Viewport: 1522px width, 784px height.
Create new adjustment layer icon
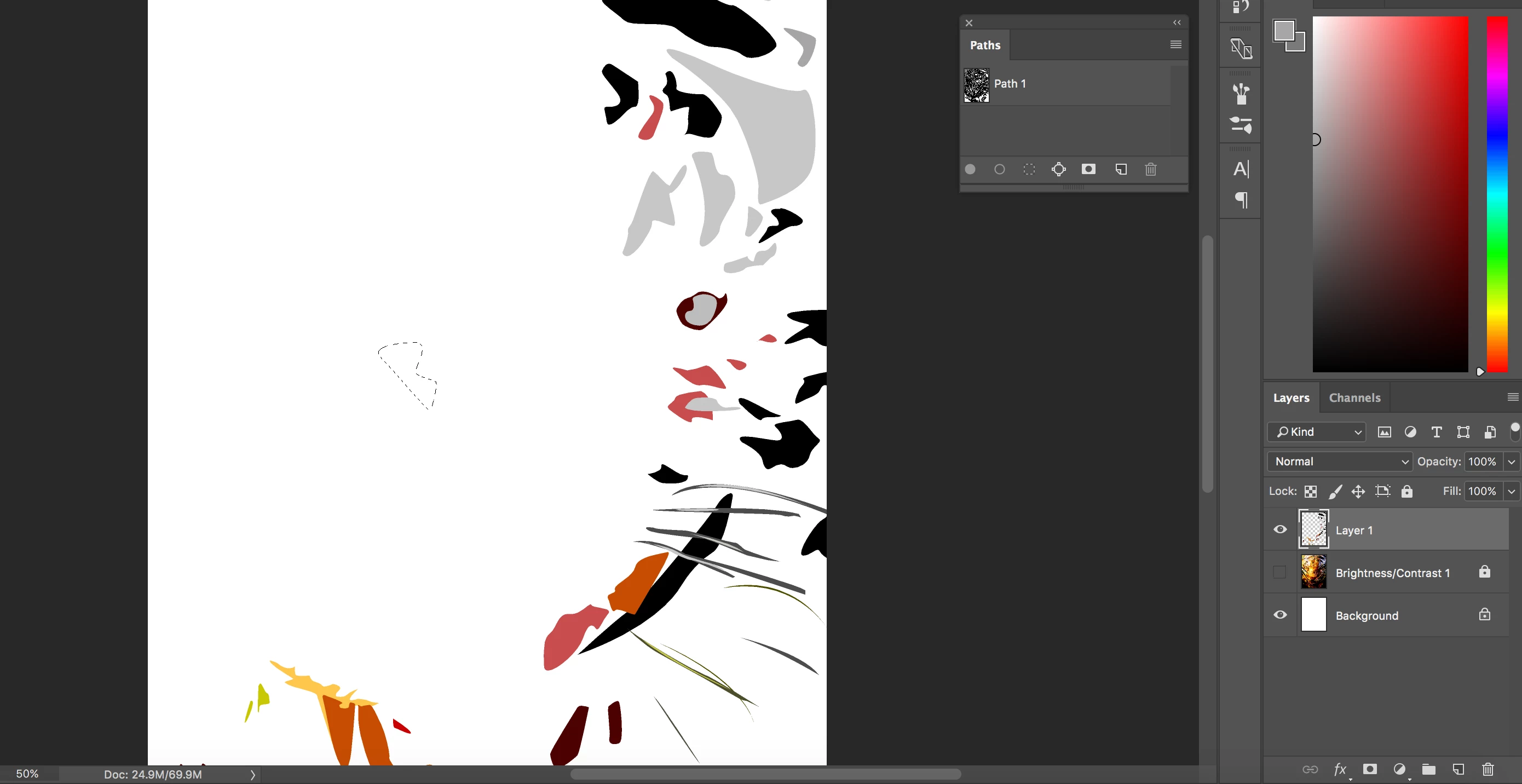[x=1399, y=769]
